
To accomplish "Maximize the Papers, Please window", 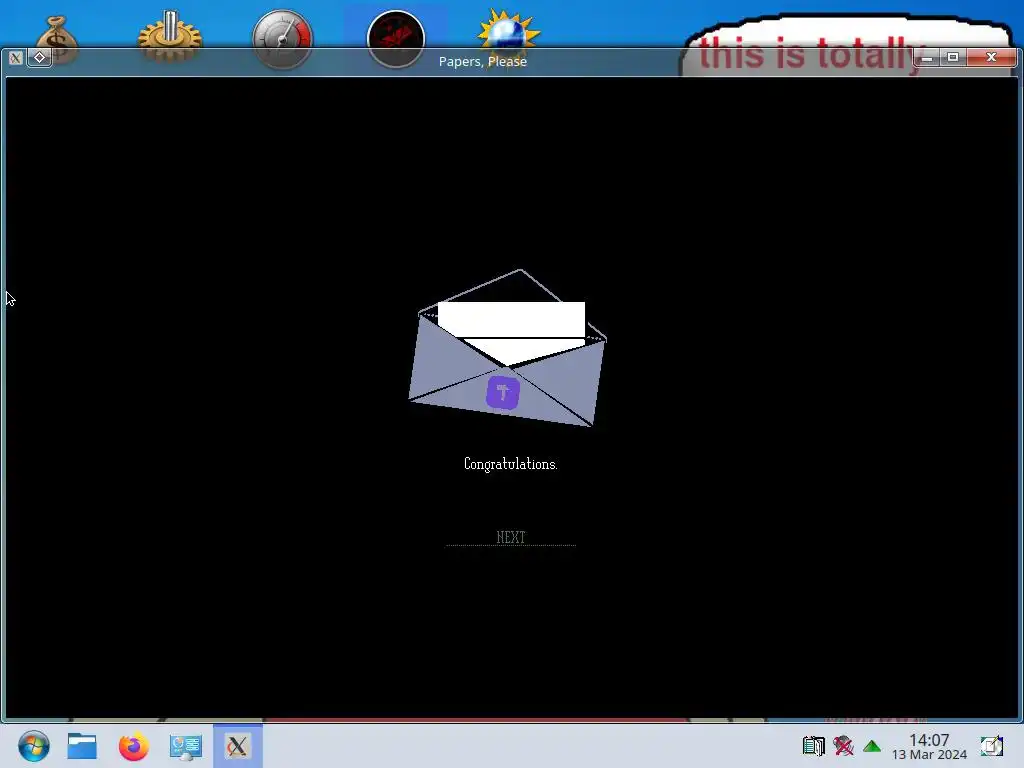I will click(x=953, y=57).
